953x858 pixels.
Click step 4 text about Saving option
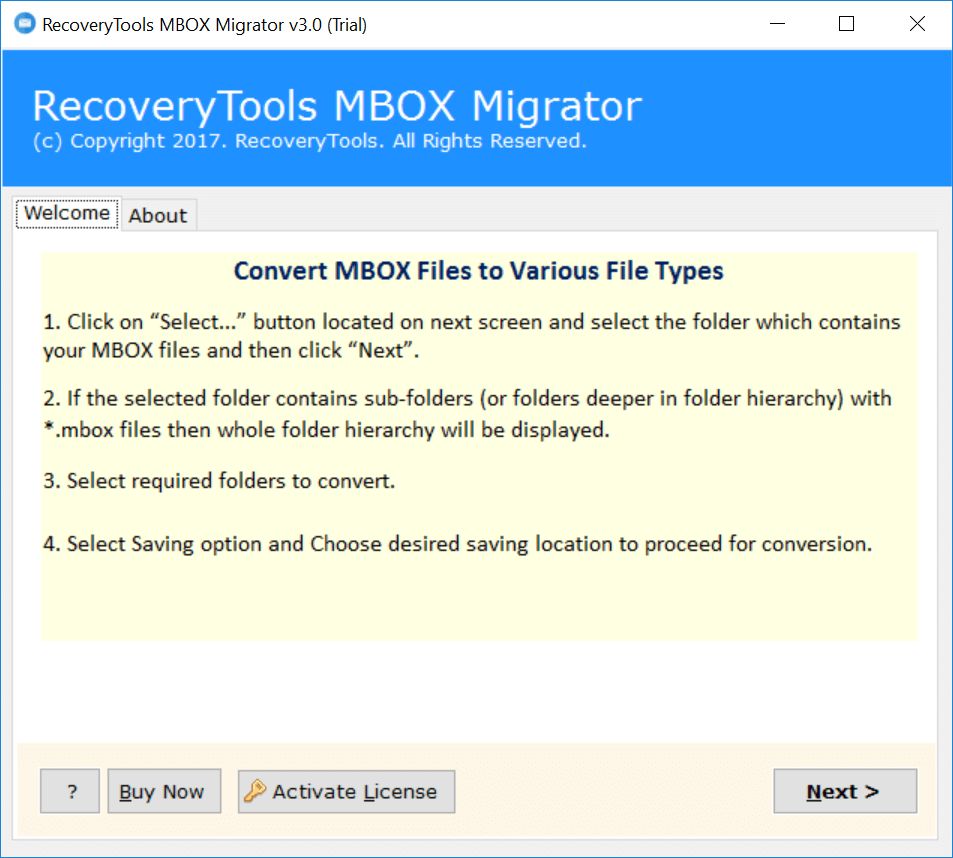[457, 544]
